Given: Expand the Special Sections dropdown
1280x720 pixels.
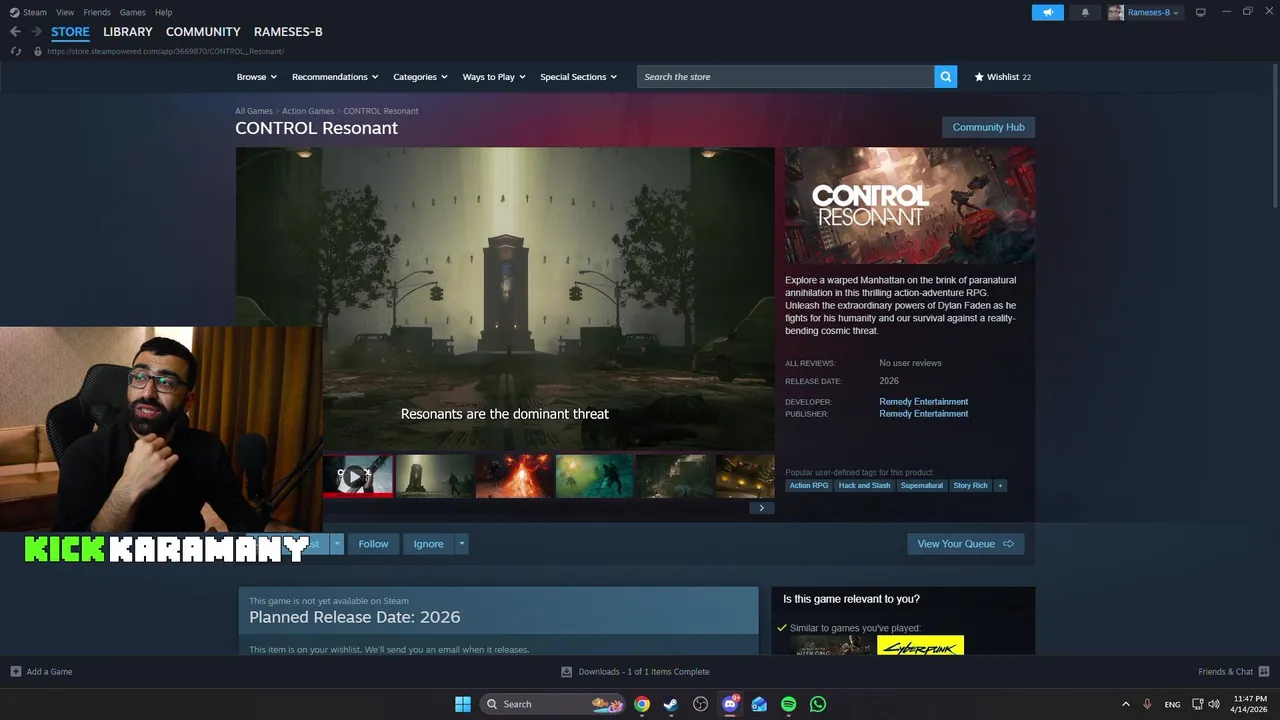Looking at the screenshot, I should 579,77.
